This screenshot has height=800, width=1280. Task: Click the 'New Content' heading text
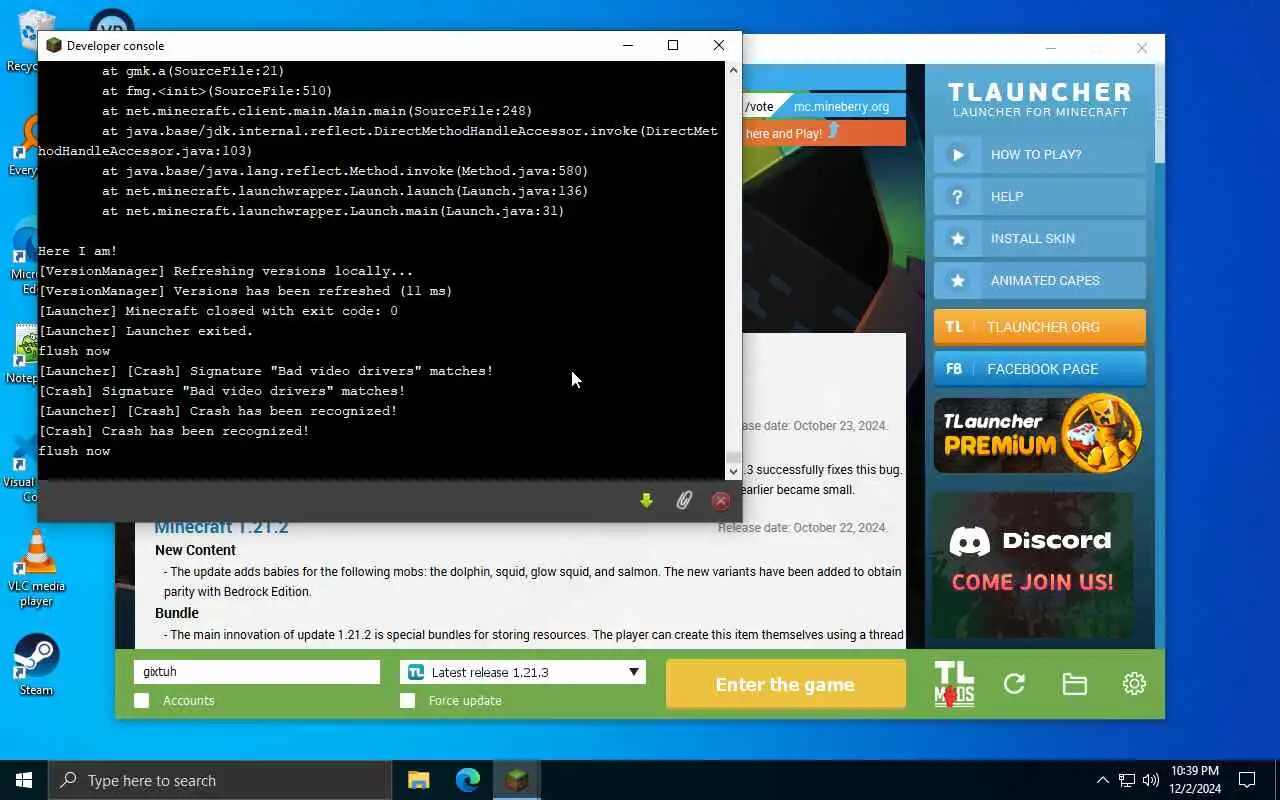tap(195, 550)
